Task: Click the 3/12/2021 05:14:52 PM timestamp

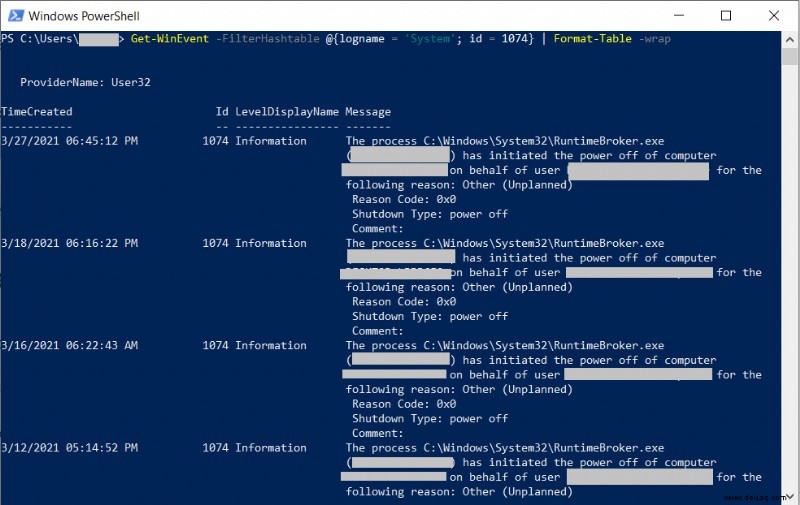Action: pyautogui.click(x=69, y=448)
